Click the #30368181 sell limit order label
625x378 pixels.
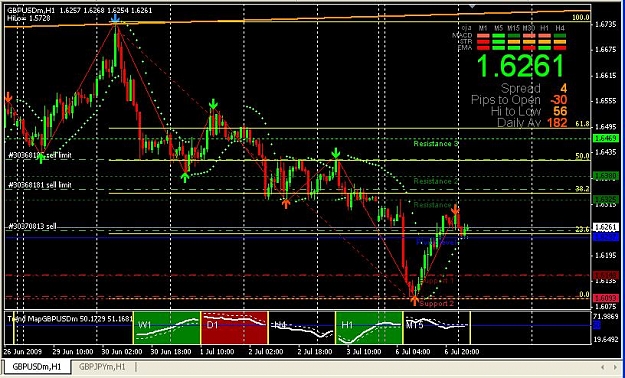(x=40, y=185)
